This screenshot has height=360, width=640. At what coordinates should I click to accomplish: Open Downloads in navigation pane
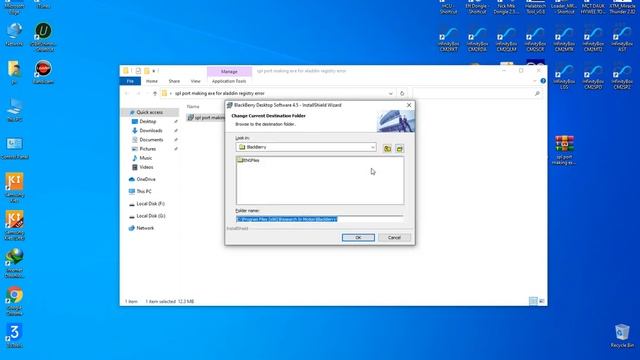click(x=151, y=131)
